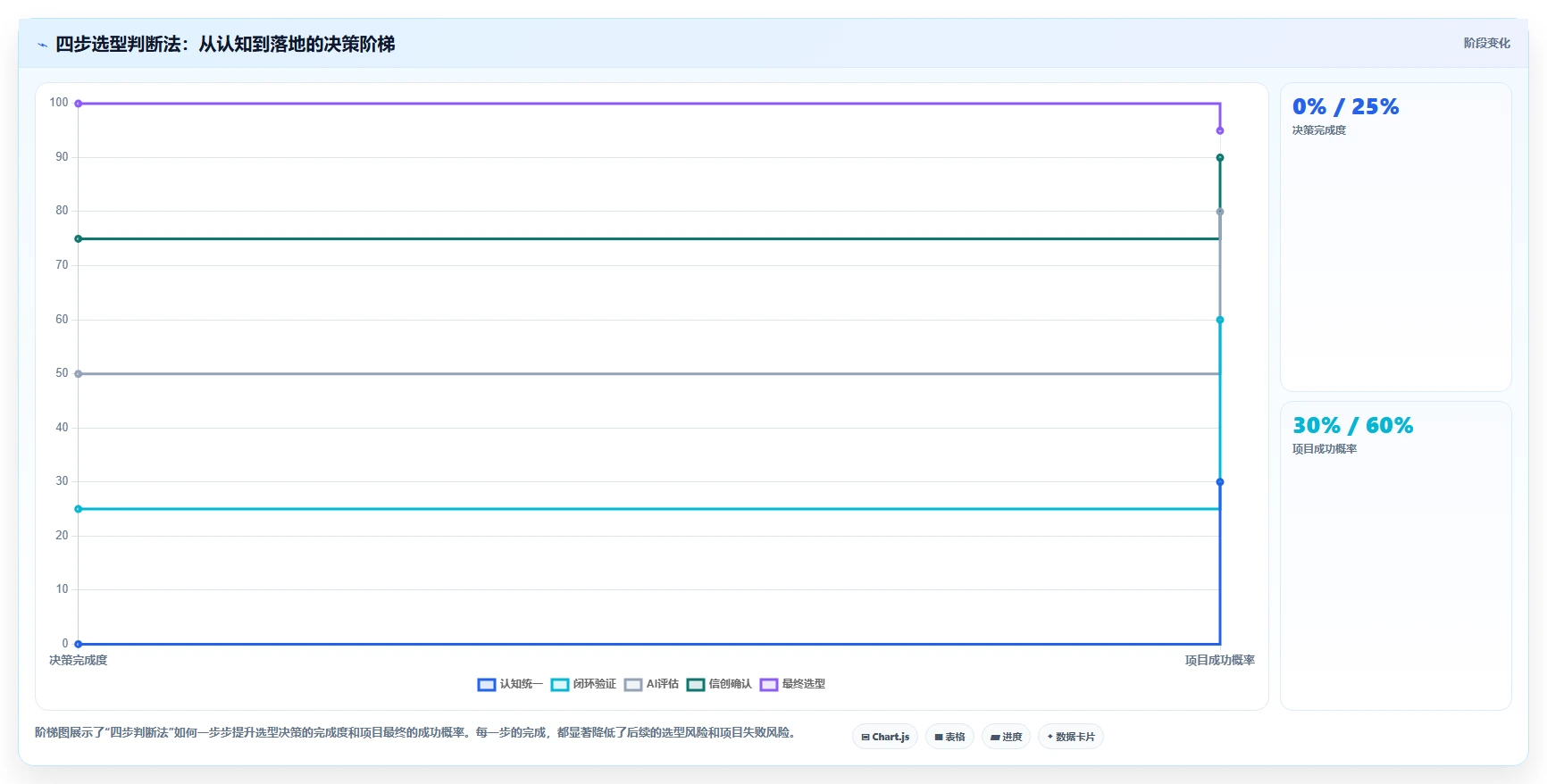Click cyan data point at 60 on 项目成功概率

1220,320
